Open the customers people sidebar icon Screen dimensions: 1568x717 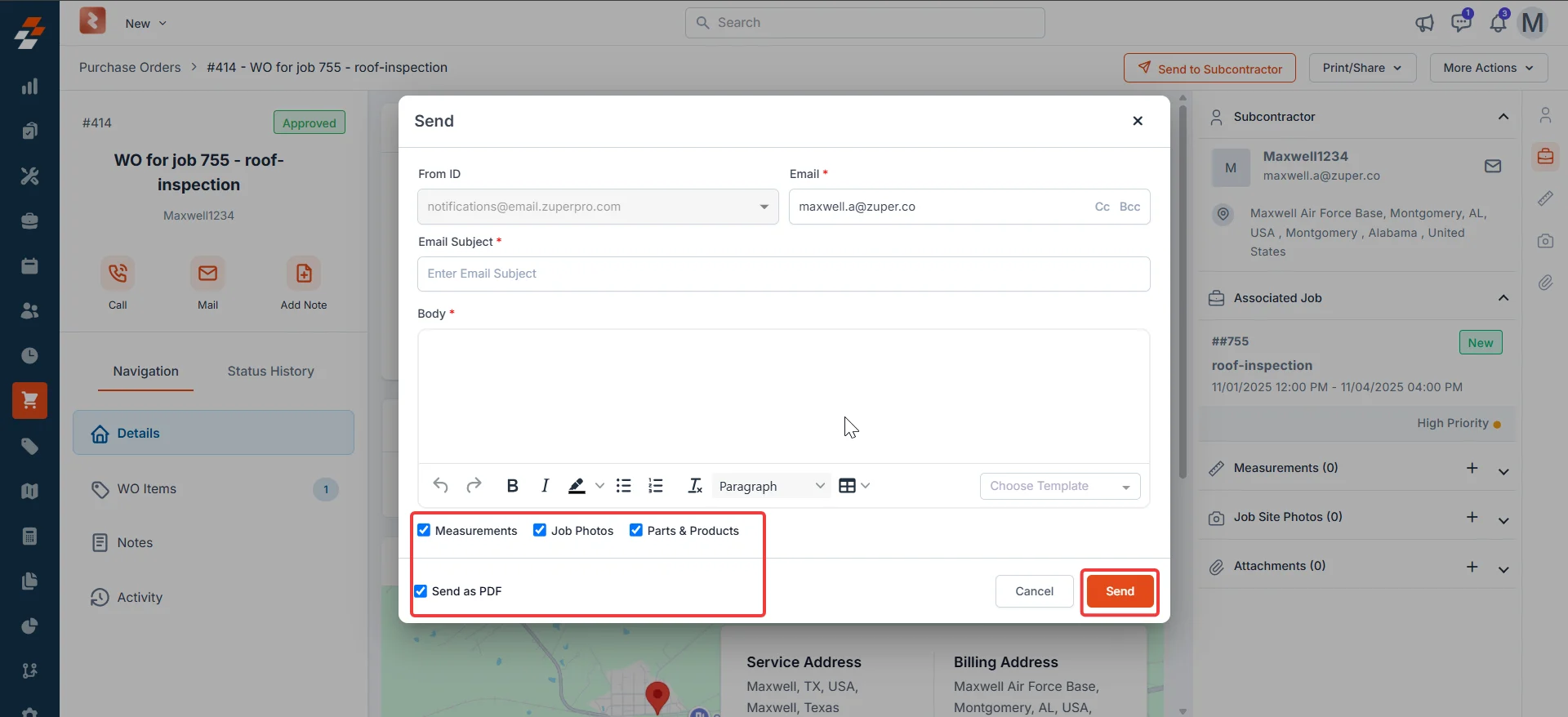pyautogui.click(x=29, y=310)
